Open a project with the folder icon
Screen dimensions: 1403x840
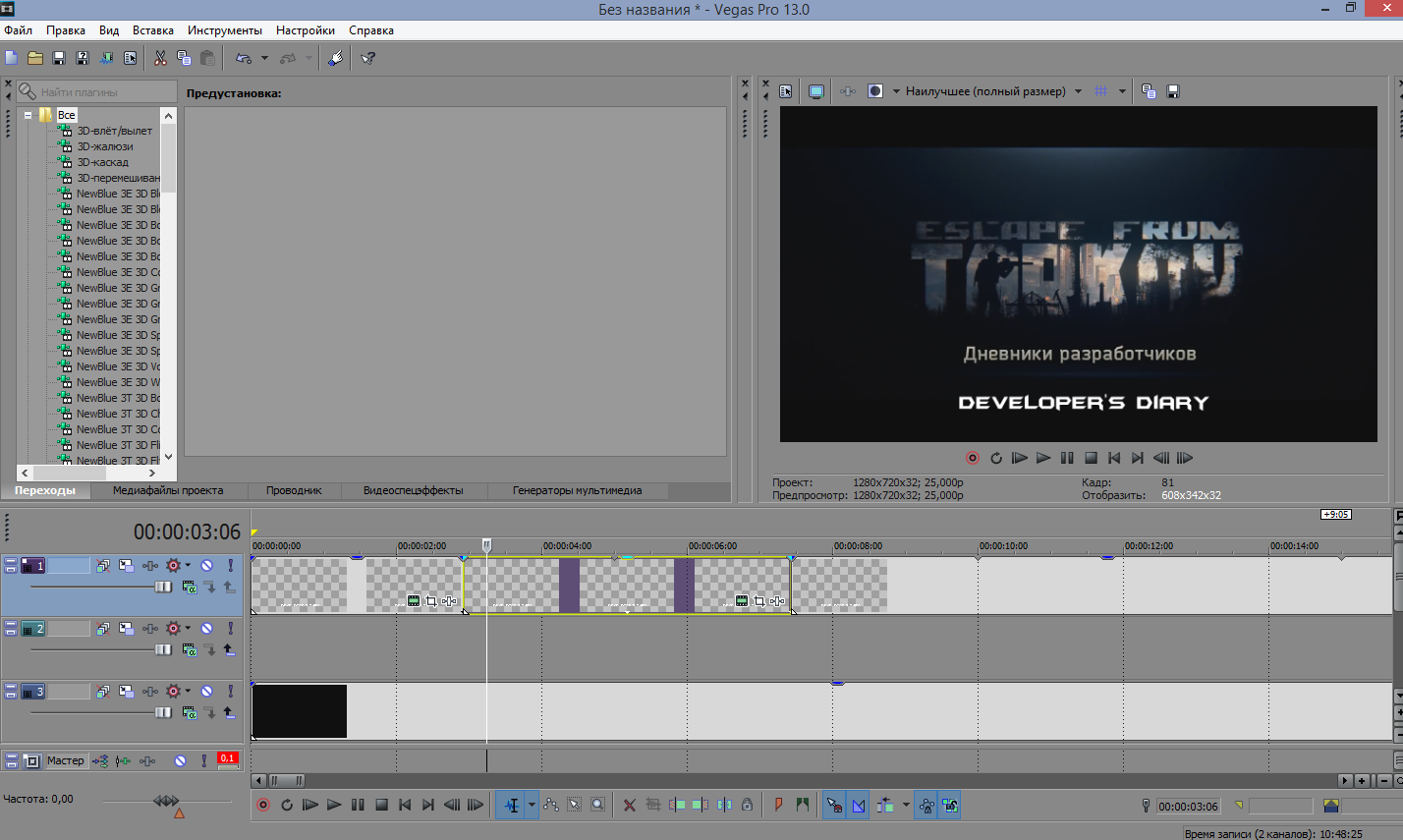(35, 58)
